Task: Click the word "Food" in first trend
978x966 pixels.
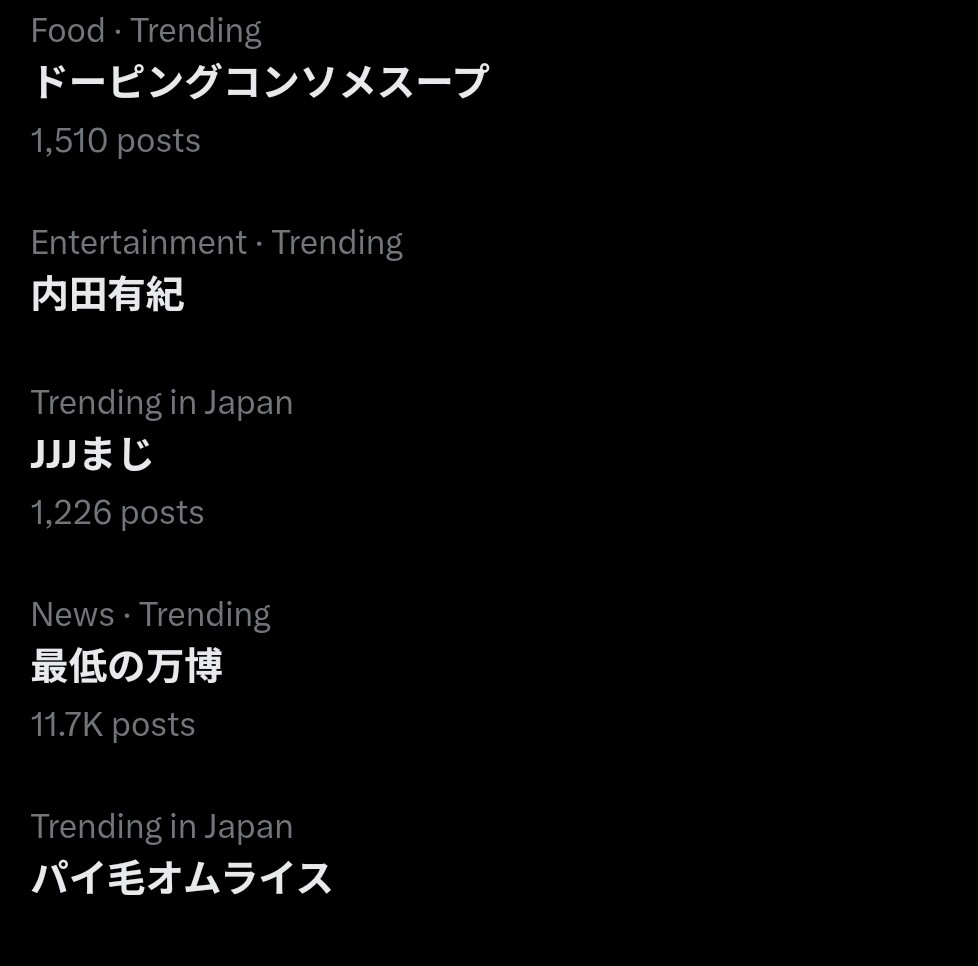Action: 68,31
